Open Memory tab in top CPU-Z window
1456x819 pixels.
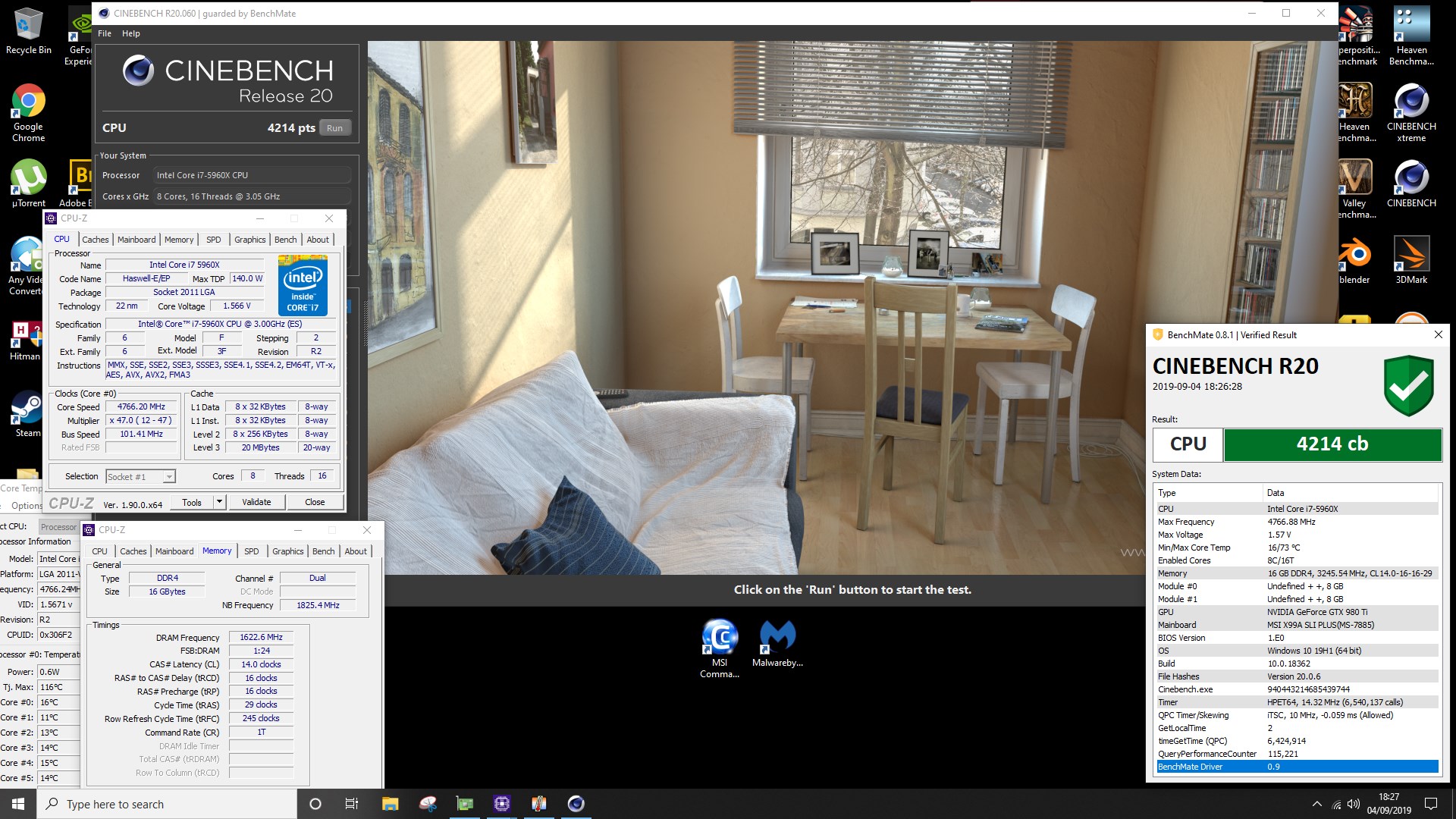coord(179,240)
